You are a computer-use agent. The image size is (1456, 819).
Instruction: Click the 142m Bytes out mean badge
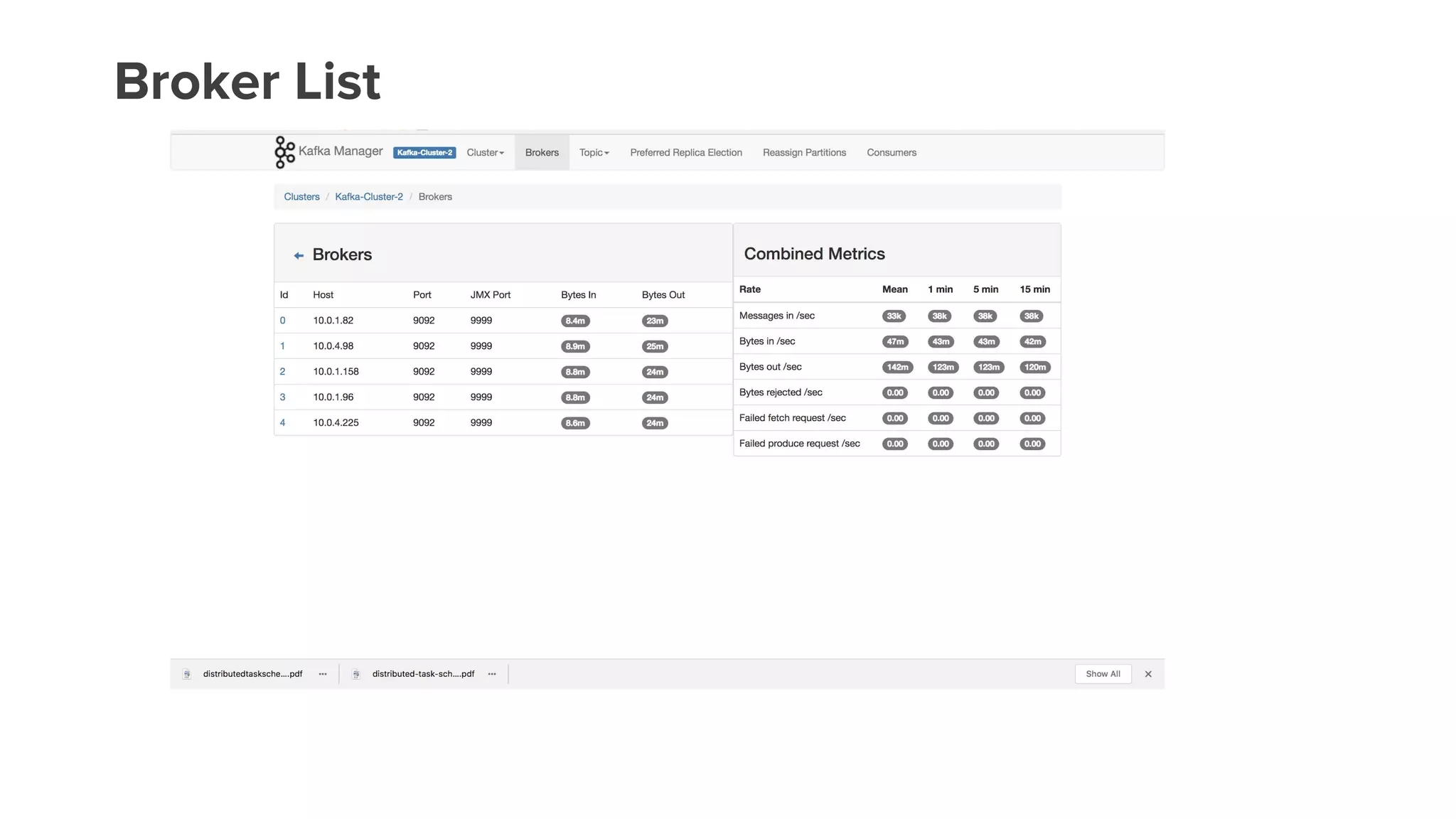[x=897, y=368]
